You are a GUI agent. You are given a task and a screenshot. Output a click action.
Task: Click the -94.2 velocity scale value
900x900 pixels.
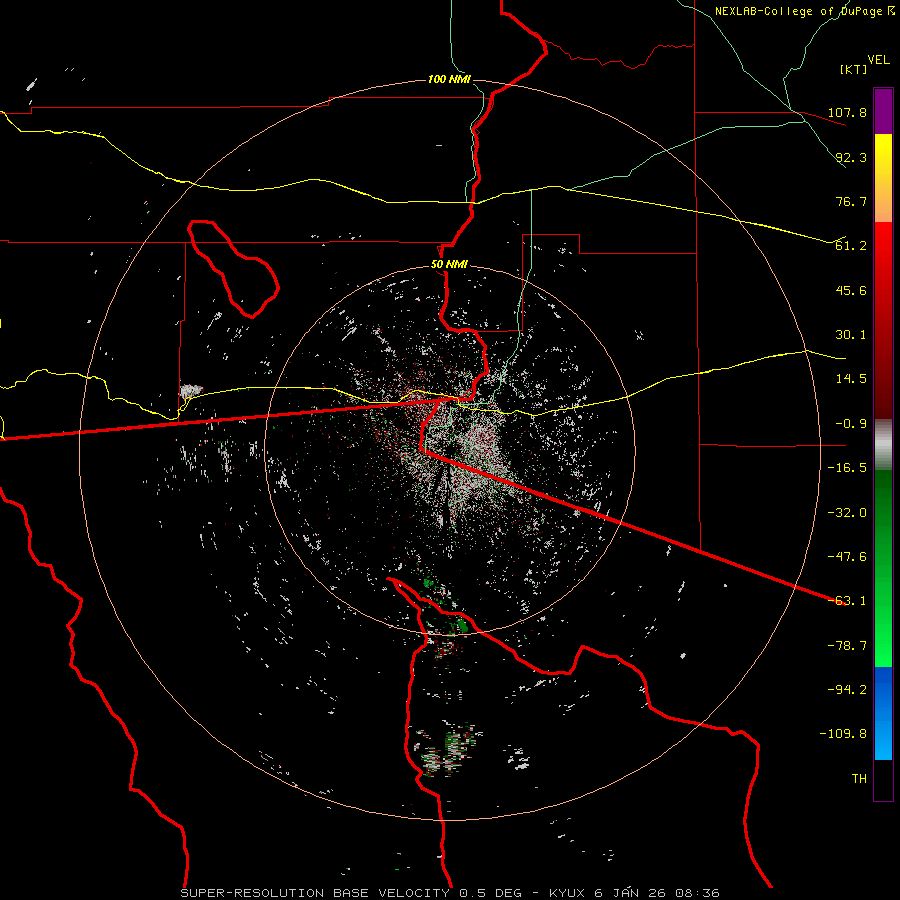847,690
